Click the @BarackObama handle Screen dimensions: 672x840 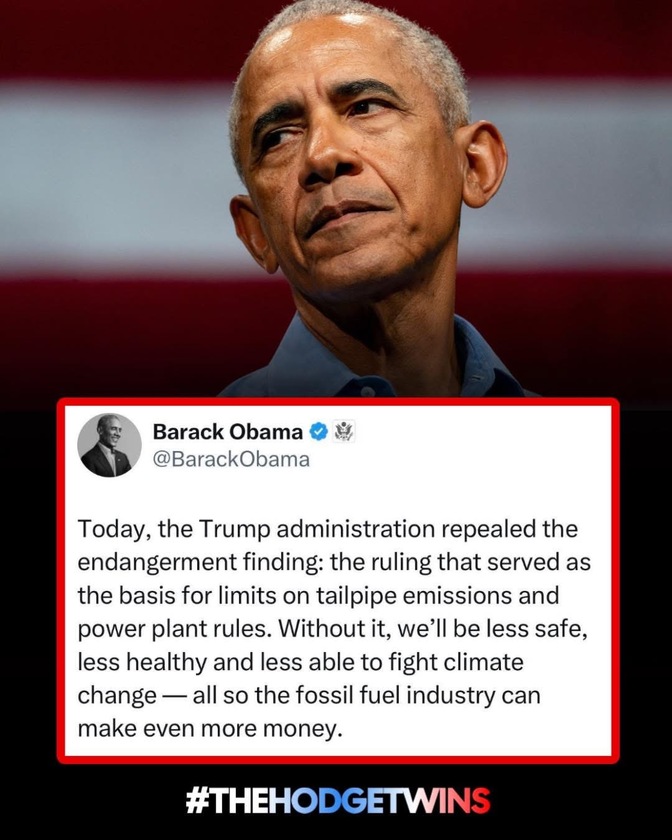click(x=231, y=459)
